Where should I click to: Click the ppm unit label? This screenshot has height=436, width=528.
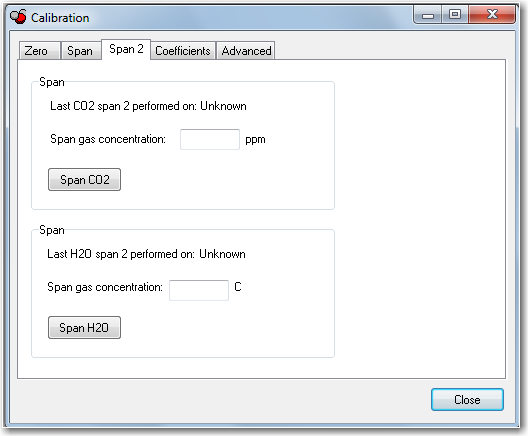pyautogui.click(x=255, y=140)
